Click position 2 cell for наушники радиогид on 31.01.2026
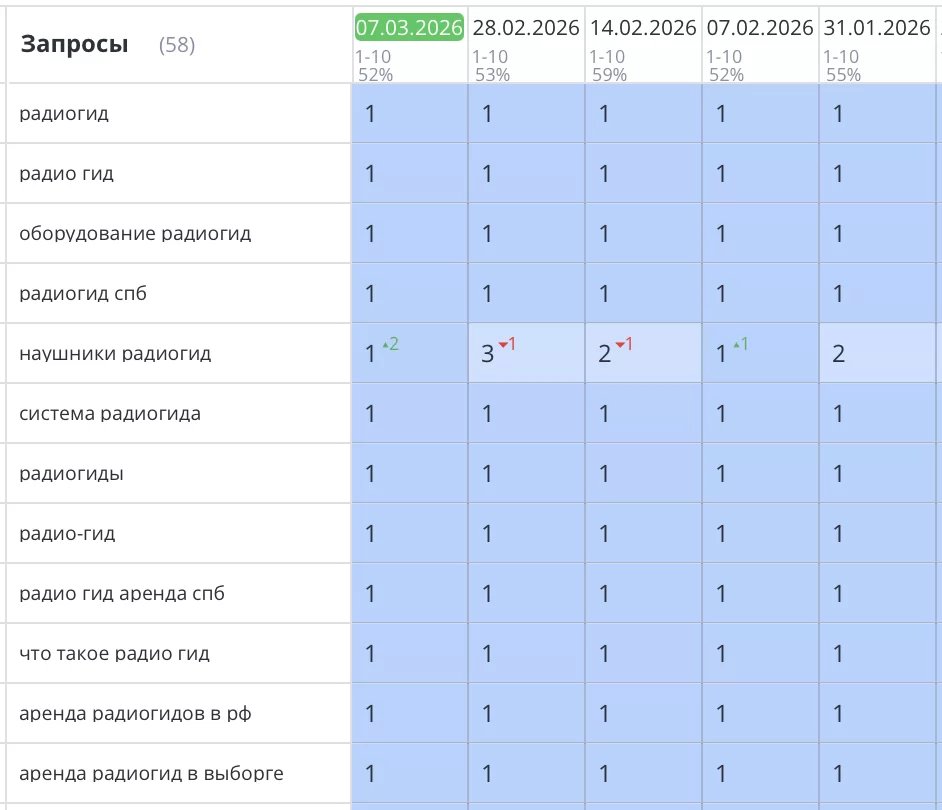The width and height of the screenshot is (942, 810). (x=838, y=354)
